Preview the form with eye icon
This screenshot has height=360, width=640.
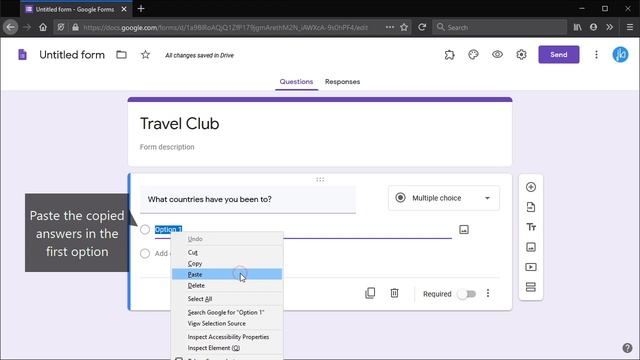pyautogui.click(x=497, y=55)
